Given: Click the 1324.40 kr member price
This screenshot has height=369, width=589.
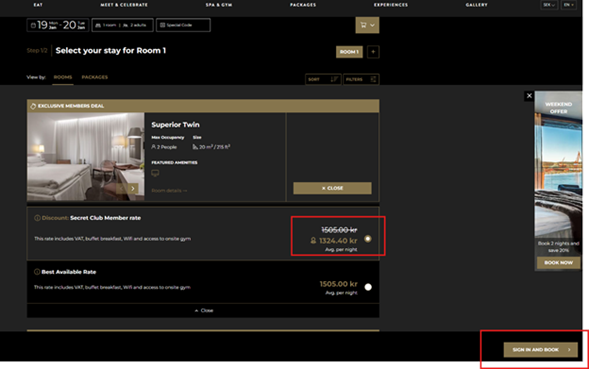Looking at the screenshot, I should (x=338, y=240).
